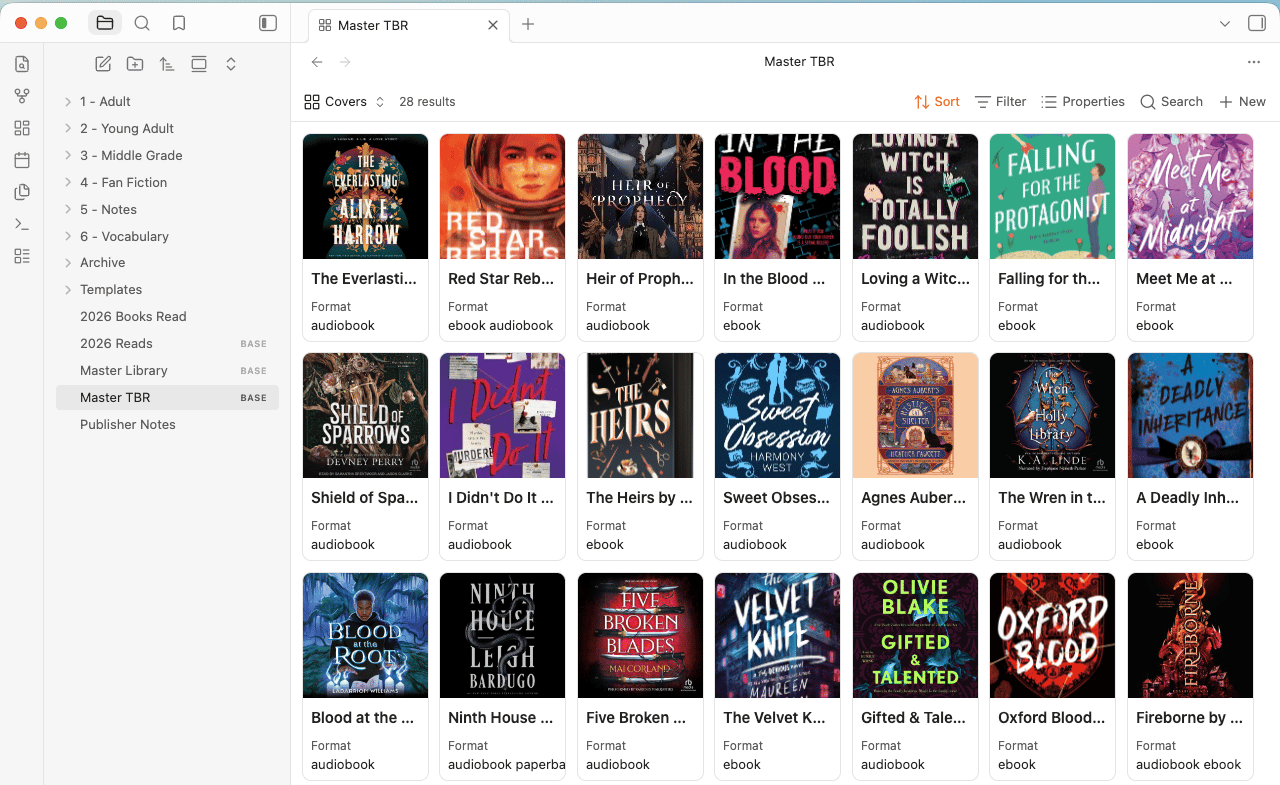Open the Falling for the Protagonist cover

point(1052,197)
